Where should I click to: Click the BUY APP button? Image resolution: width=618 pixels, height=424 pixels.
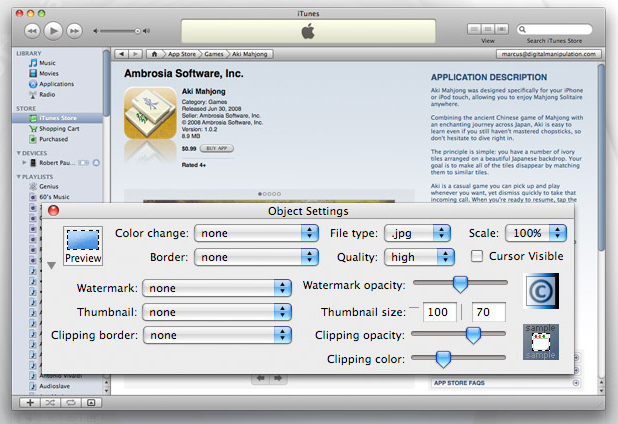click(217, 149)
